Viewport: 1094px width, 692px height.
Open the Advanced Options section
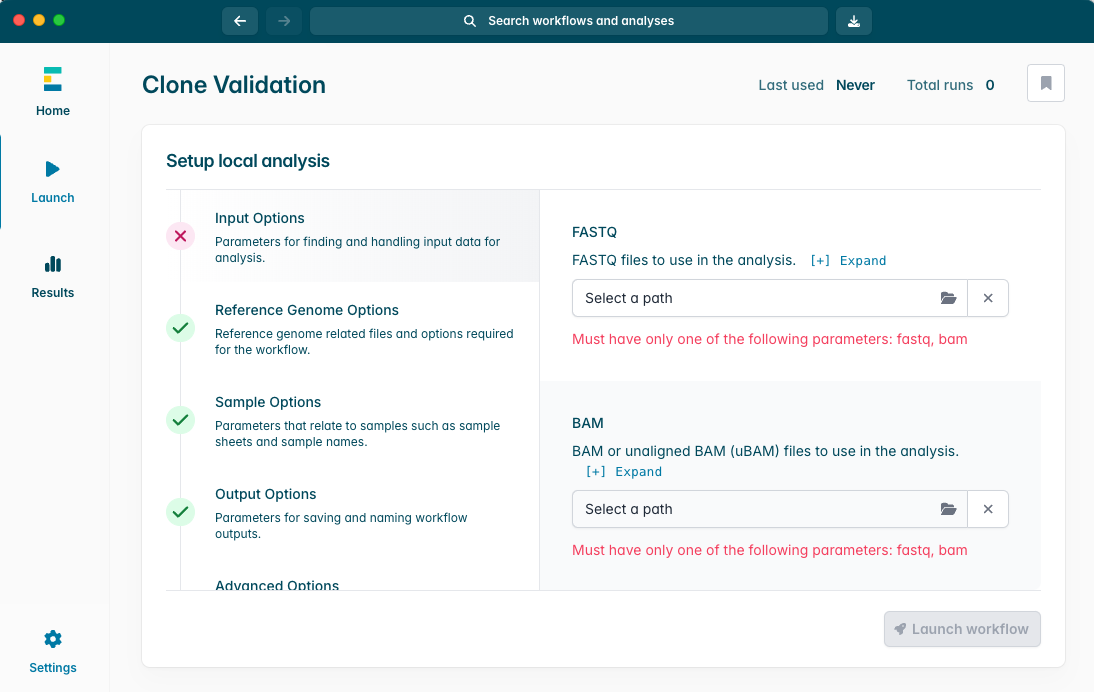277,585
